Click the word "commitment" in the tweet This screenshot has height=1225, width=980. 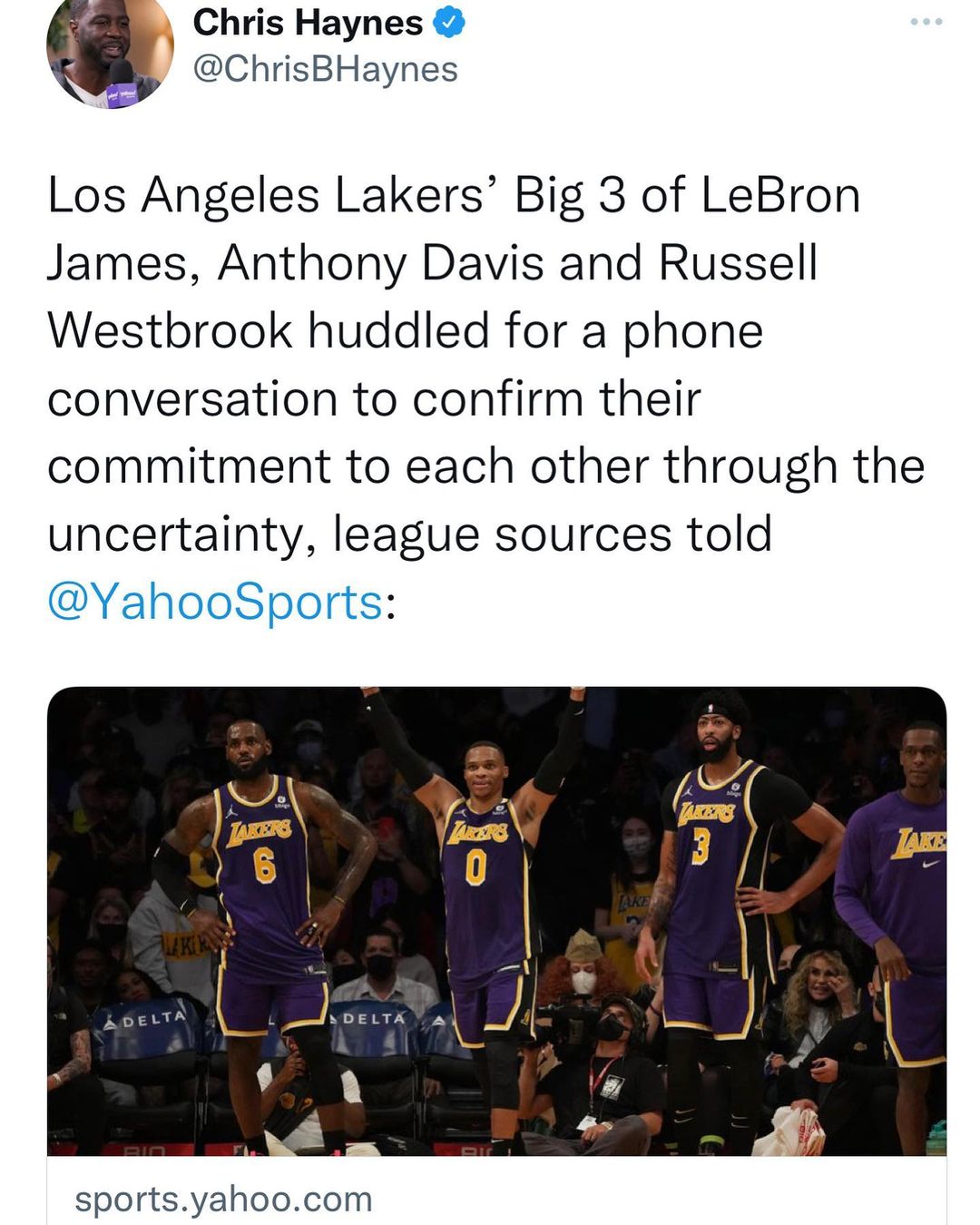pyautogui.click(x=189, y=466)
